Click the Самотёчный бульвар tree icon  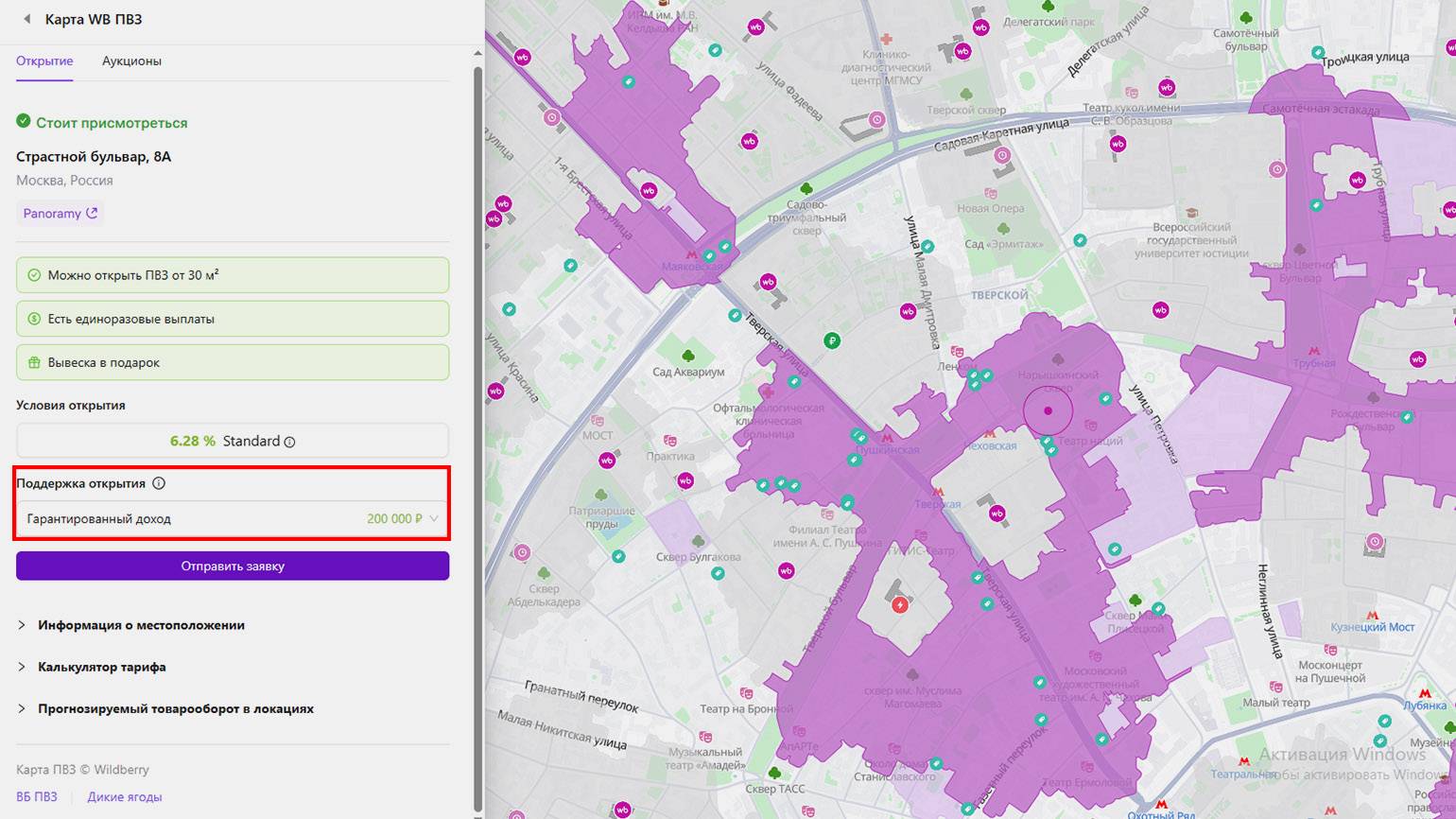[1246, 18]
